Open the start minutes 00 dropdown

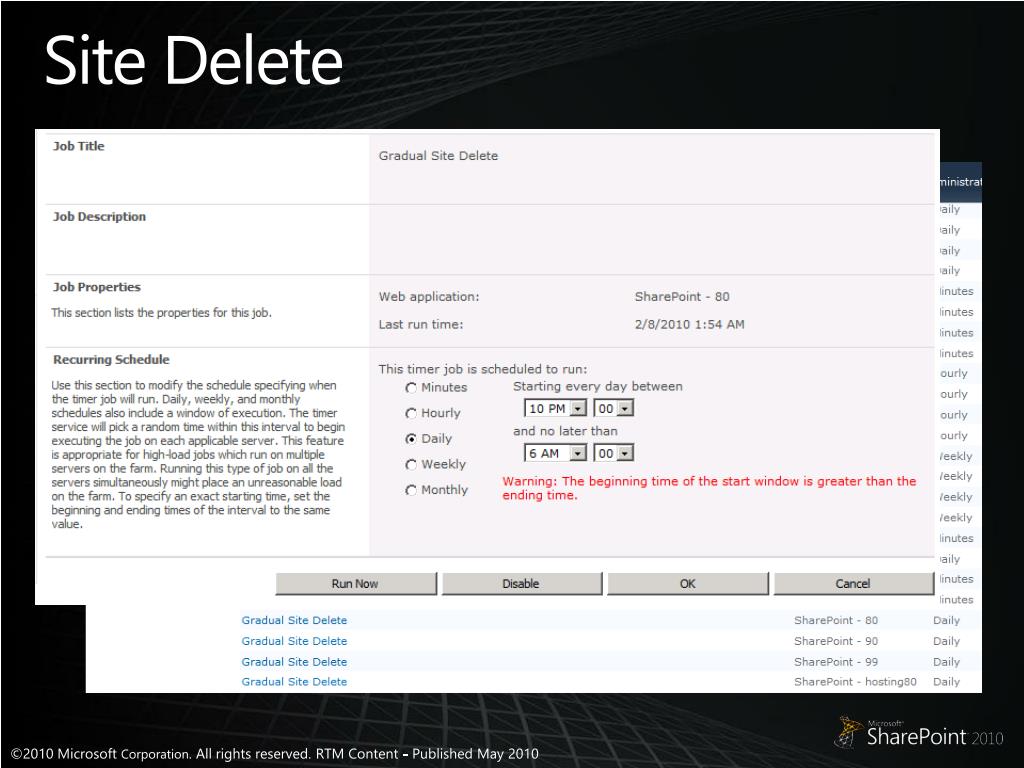coord(613,408)
